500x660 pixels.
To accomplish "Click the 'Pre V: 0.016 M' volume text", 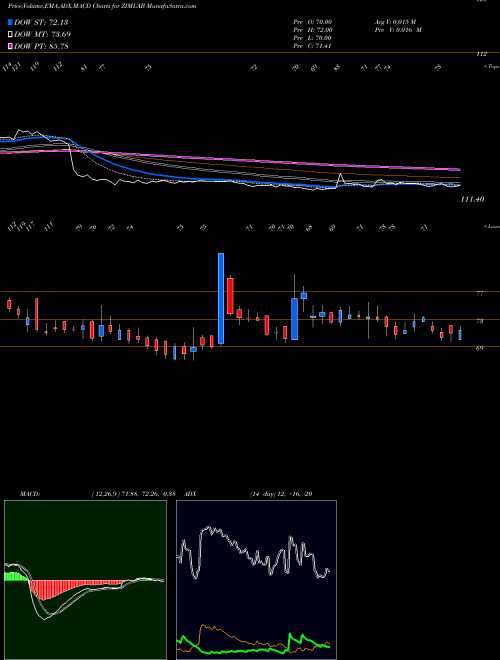I will pos(398,30).
